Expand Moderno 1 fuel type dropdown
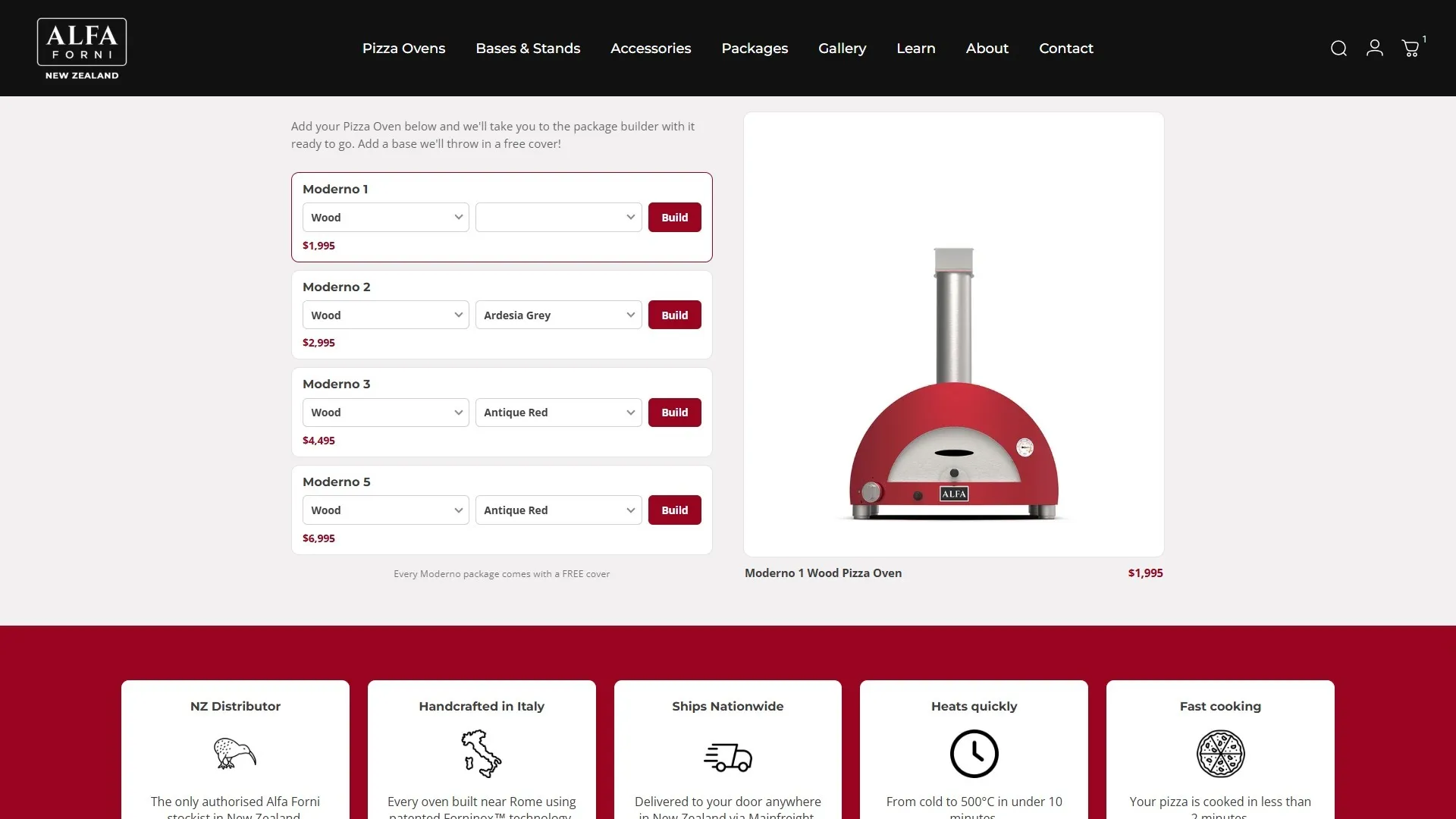 [x=386, y=218]
